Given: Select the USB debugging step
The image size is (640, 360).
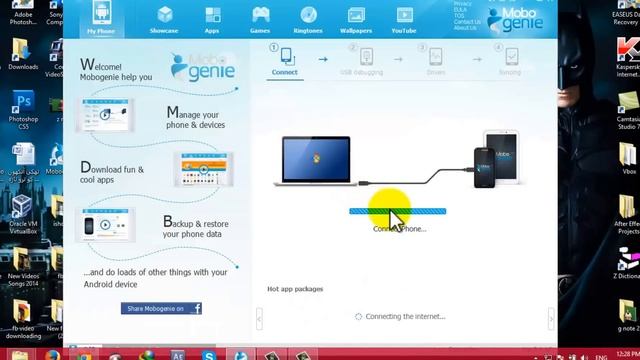Looking at the screenshot, I should click(x=362, y=61).
